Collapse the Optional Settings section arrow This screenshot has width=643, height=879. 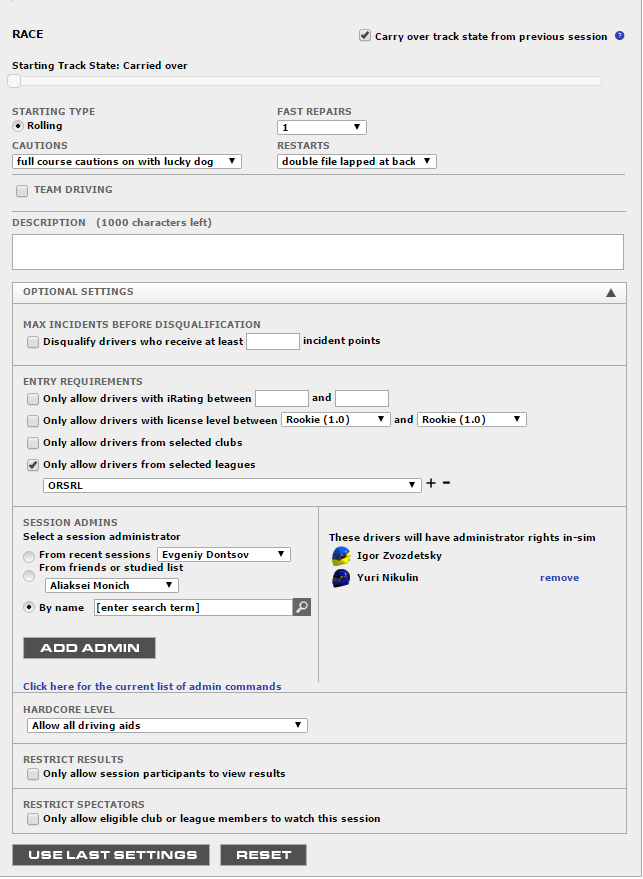tap(610, 293)
